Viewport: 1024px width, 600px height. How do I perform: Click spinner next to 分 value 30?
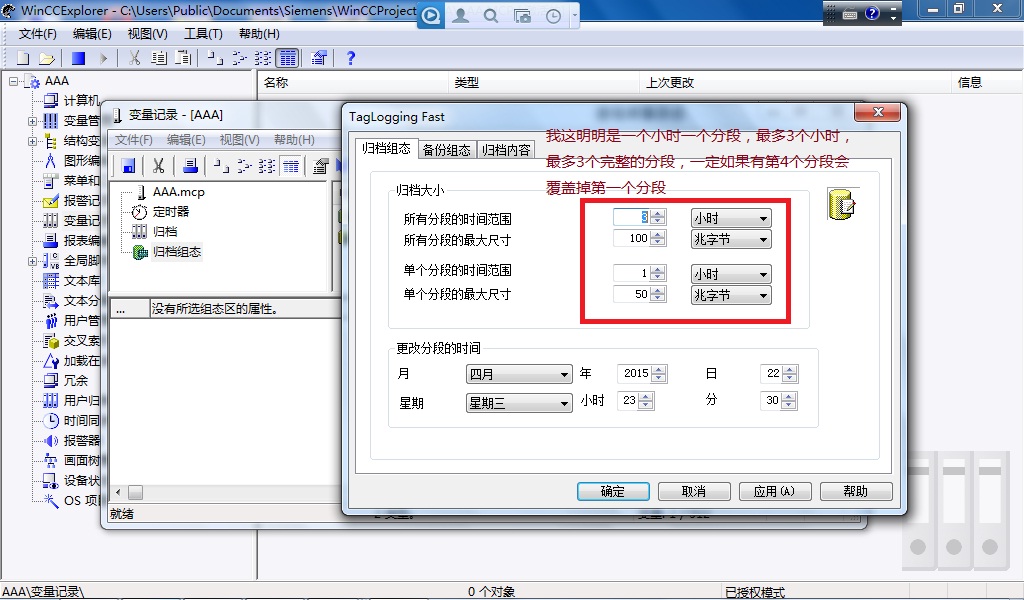click(789, 400)
